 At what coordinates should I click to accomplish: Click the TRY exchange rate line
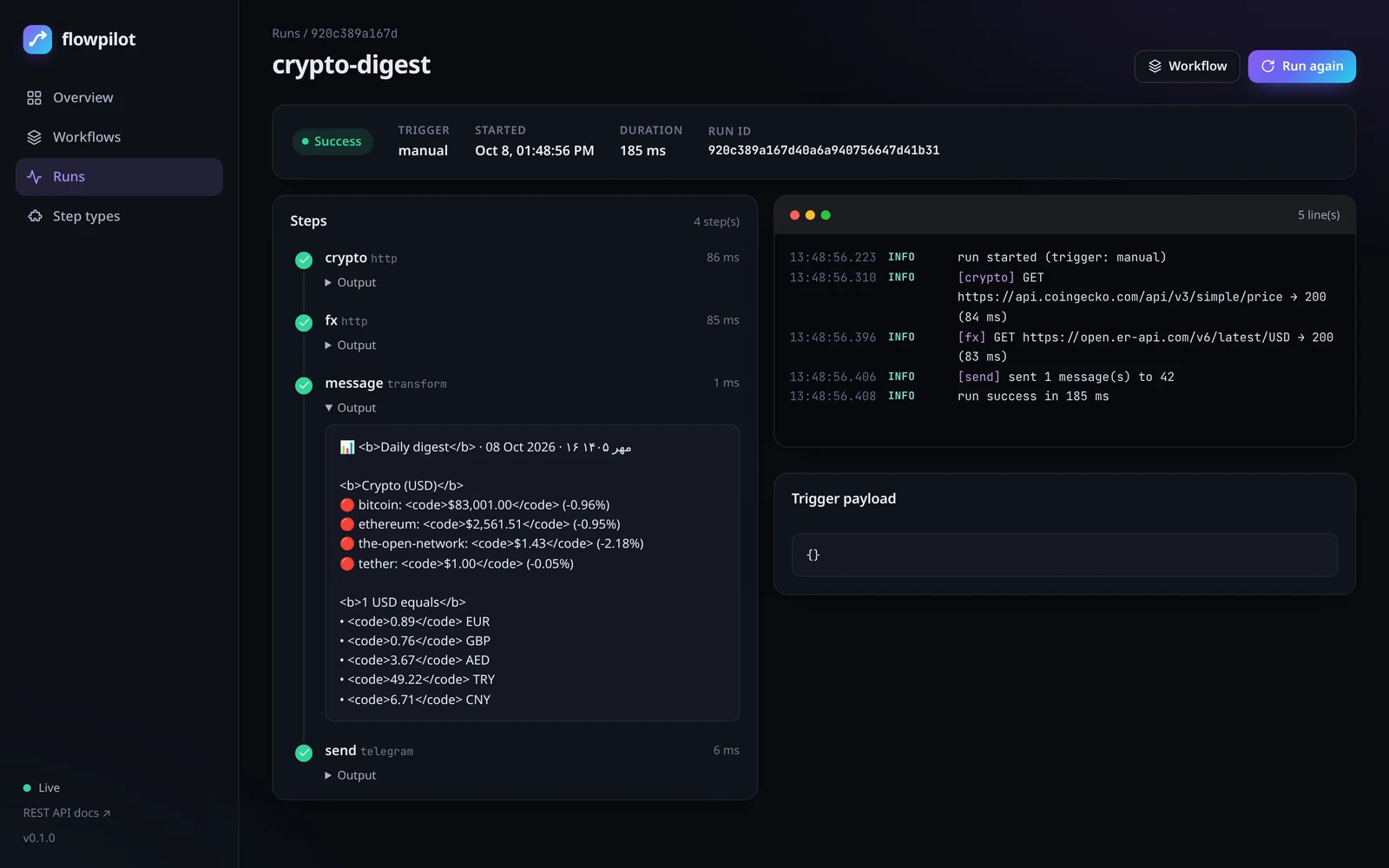tap(418, 680)
